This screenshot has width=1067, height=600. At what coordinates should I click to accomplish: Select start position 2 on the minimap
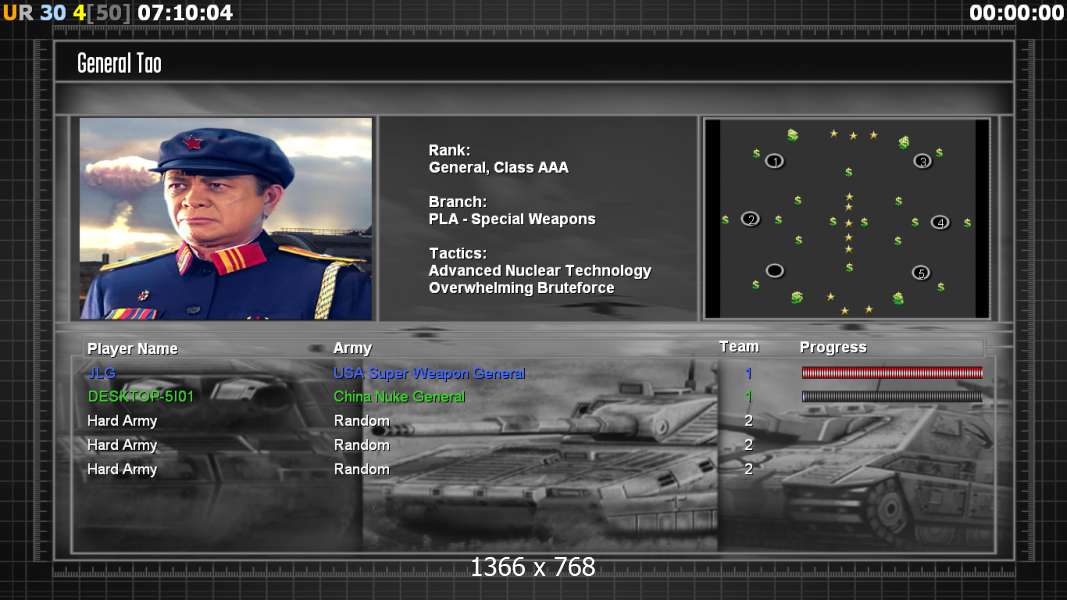tap(750, 219)
